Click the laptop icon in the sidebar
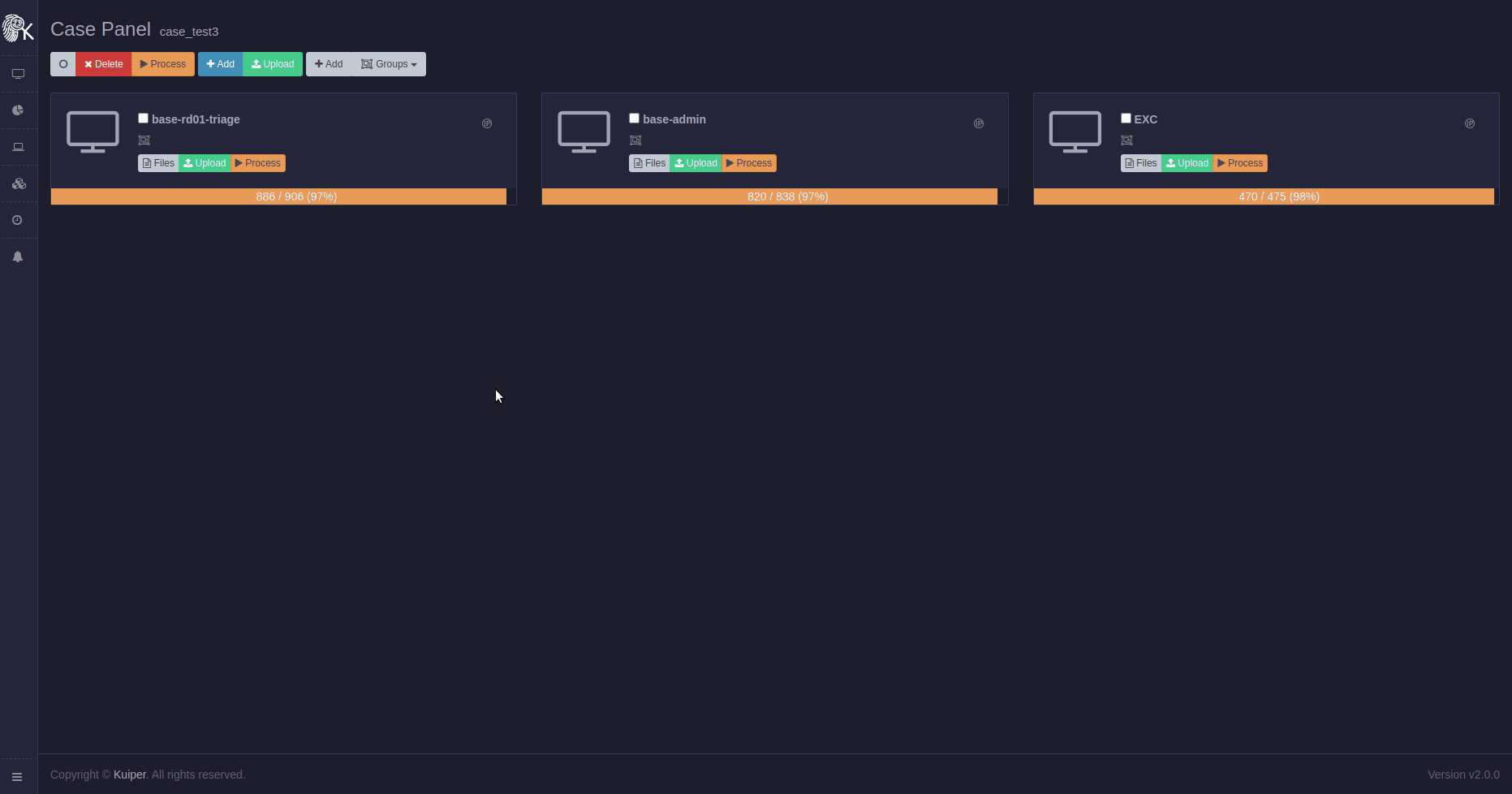Screen dimensions: 1512x794 (x=18, y=147)
